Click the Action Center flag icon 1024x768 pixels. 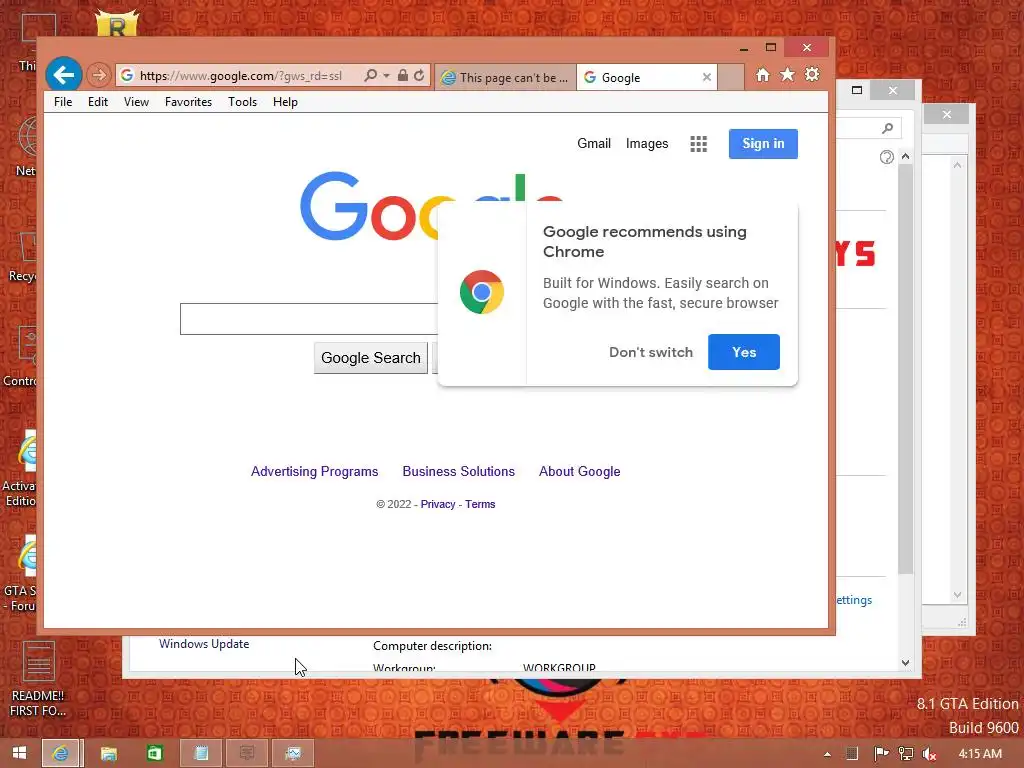coord(881,754)
